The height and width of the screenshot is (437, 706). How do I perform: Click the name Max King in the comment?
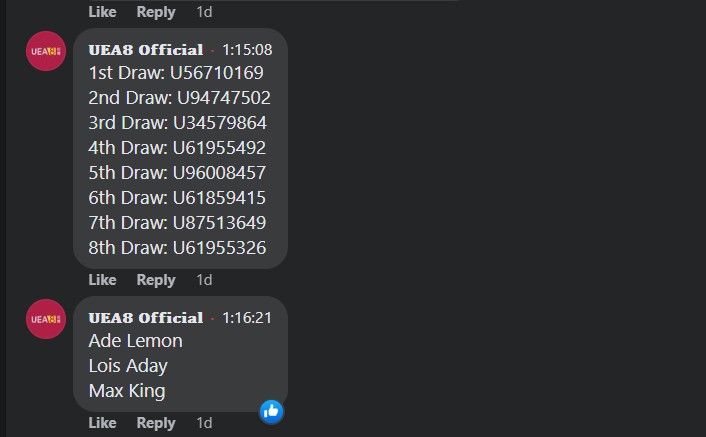(127, 391)
